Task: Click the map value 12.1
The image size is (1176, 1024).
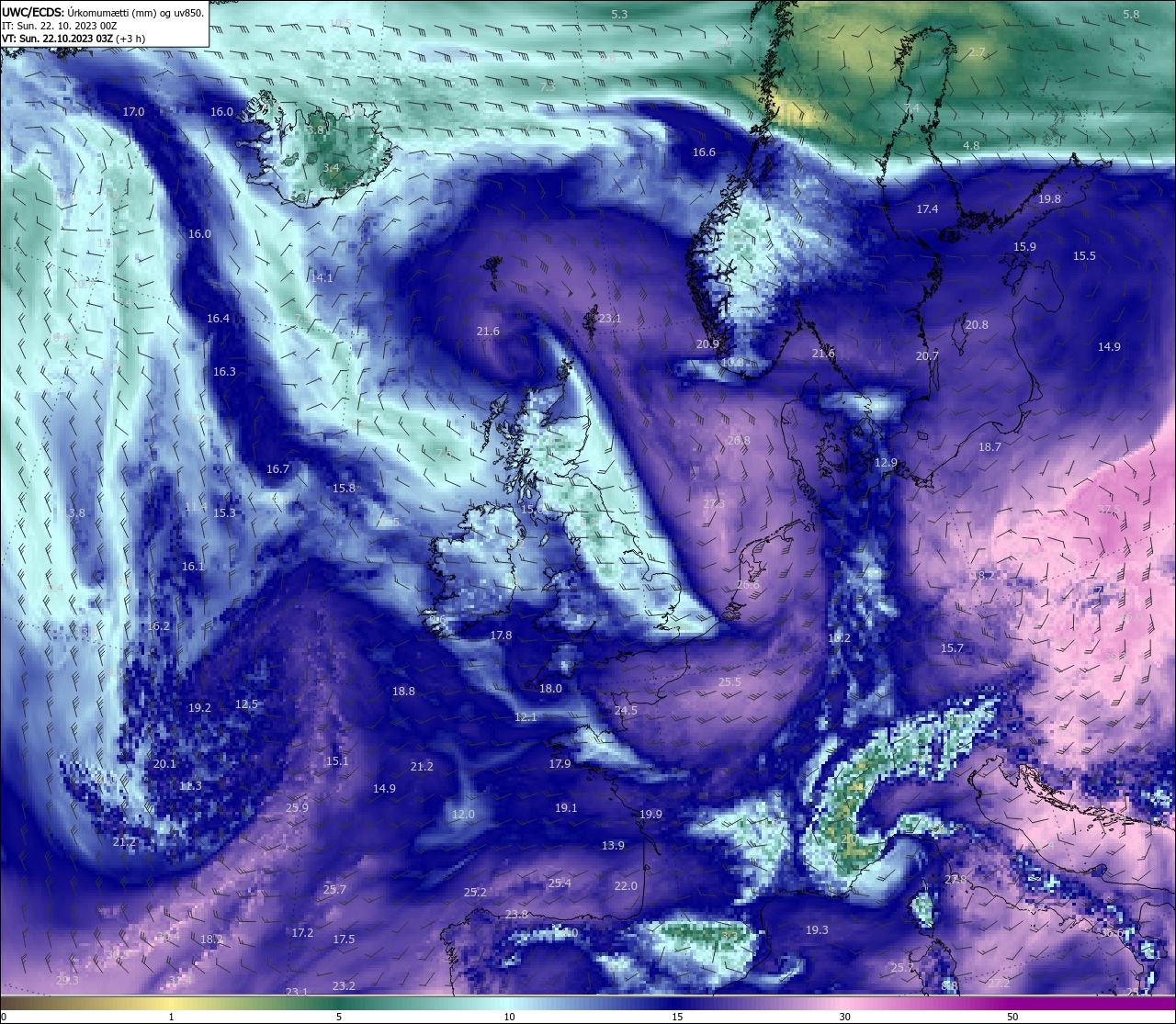Action: point(526,717)
